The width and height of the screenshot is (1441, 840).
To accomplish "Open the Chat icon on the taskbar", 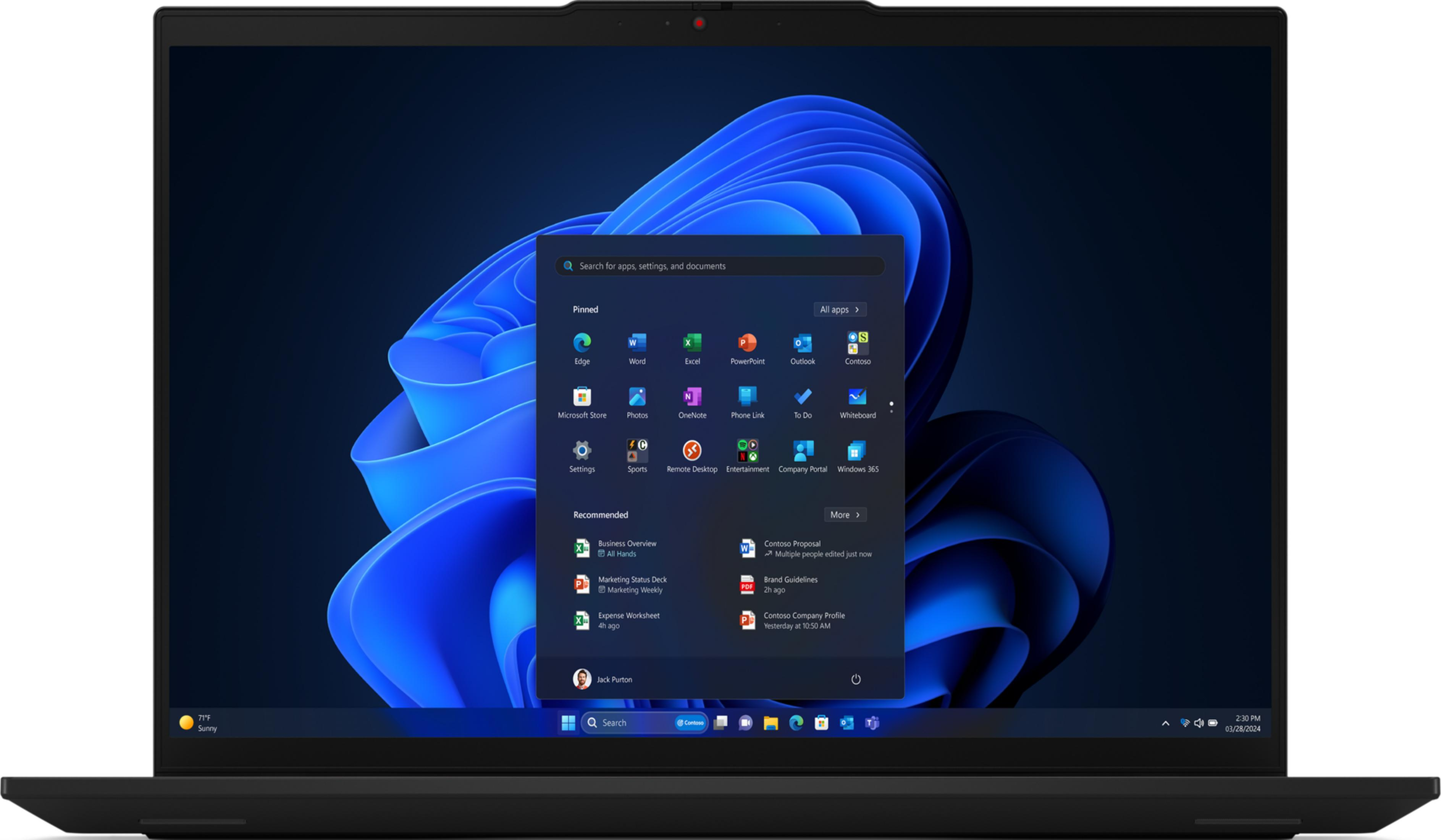I will (x=746, y=723).
